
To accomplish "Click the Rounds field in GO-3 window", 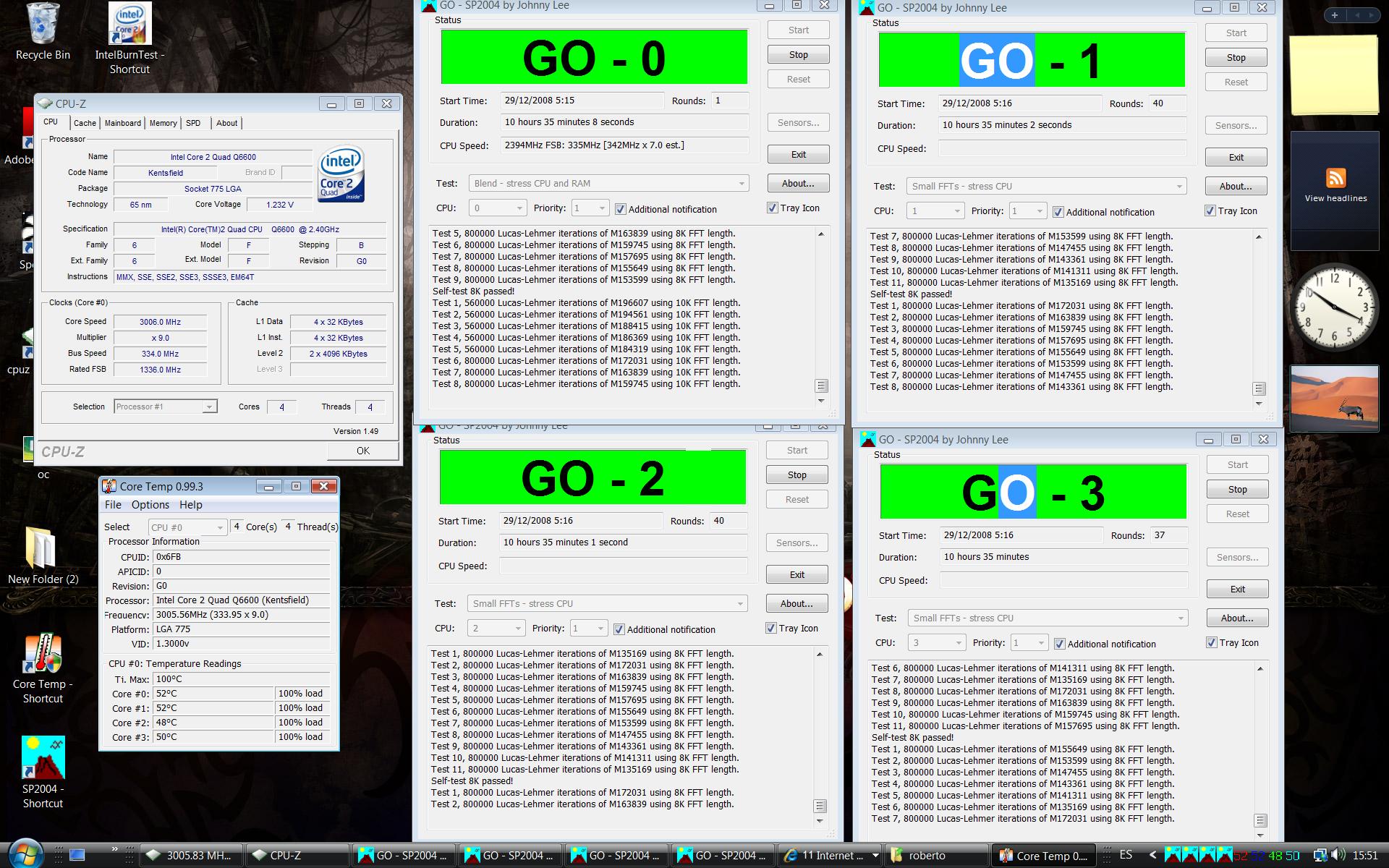I will [x=1169, y=536].
